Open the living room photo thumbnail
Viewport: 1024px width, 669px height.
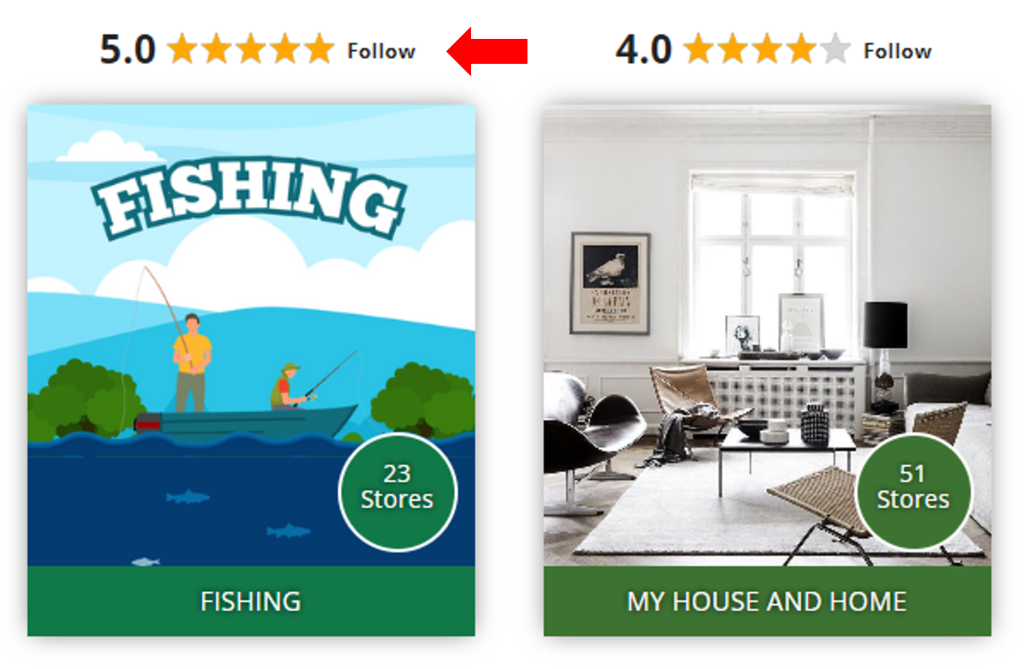pos(767,335)
